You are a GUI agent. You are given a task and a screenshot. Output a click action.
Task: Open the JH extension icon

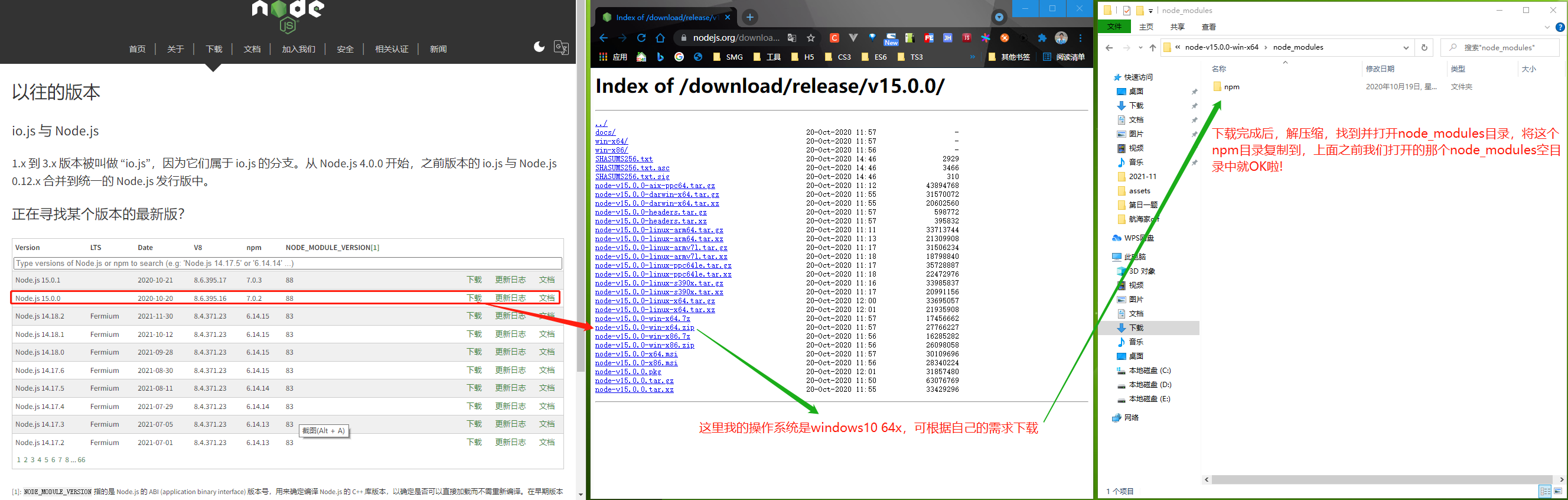coord(948,38)
